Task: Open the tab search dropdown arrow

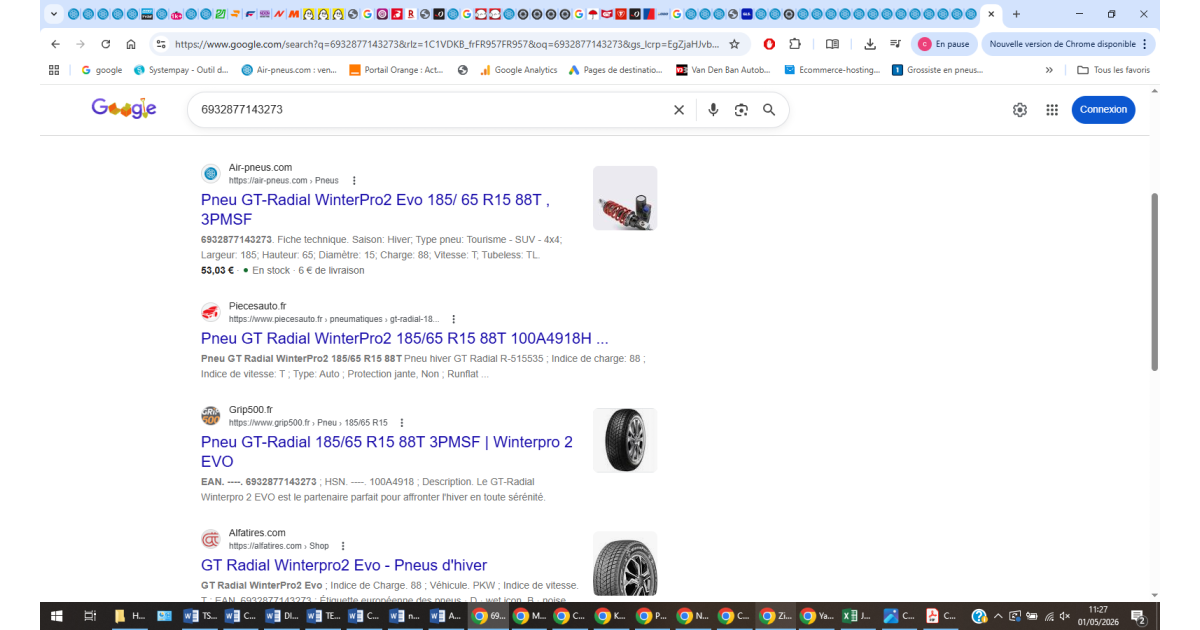Action: tap(53, 14)
